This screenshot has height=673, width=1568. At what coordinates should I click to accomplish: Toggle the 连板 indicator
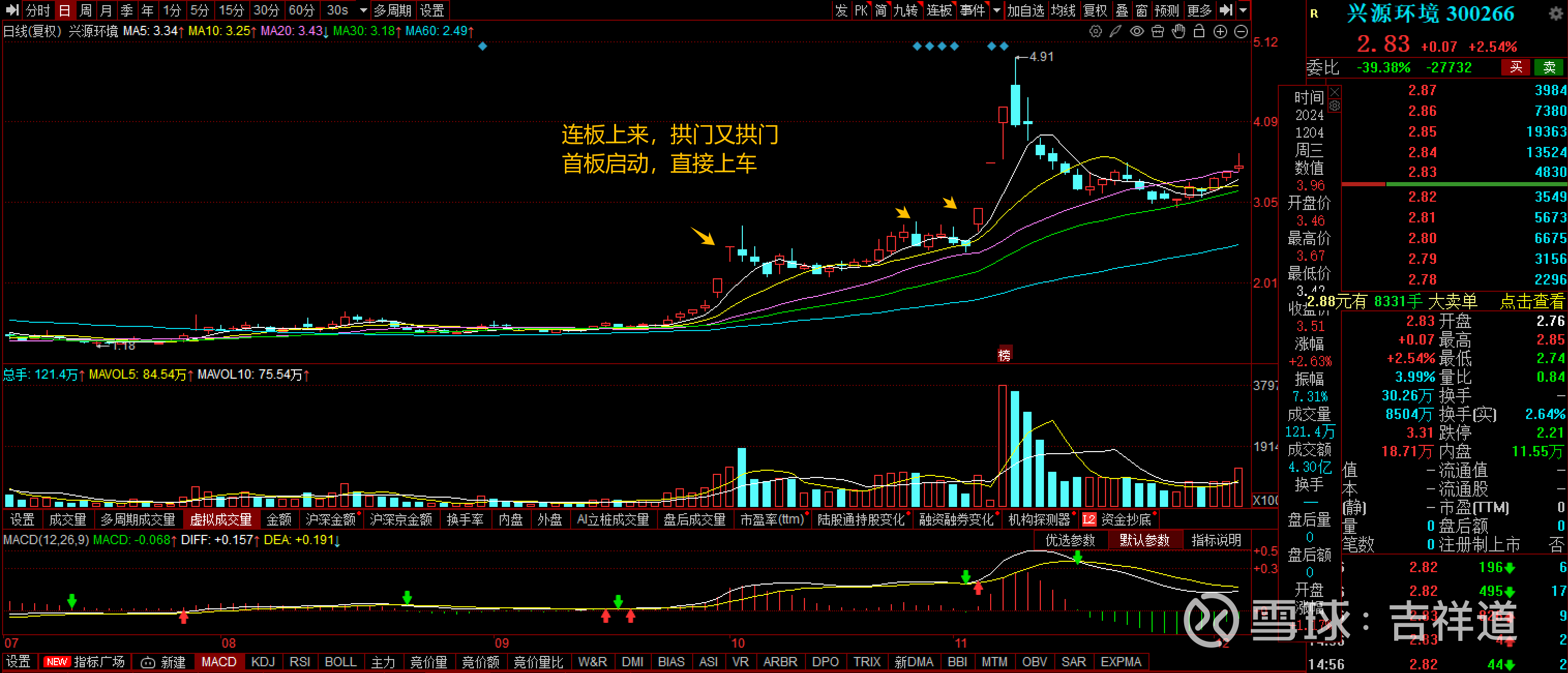click(x=939, y=10)
